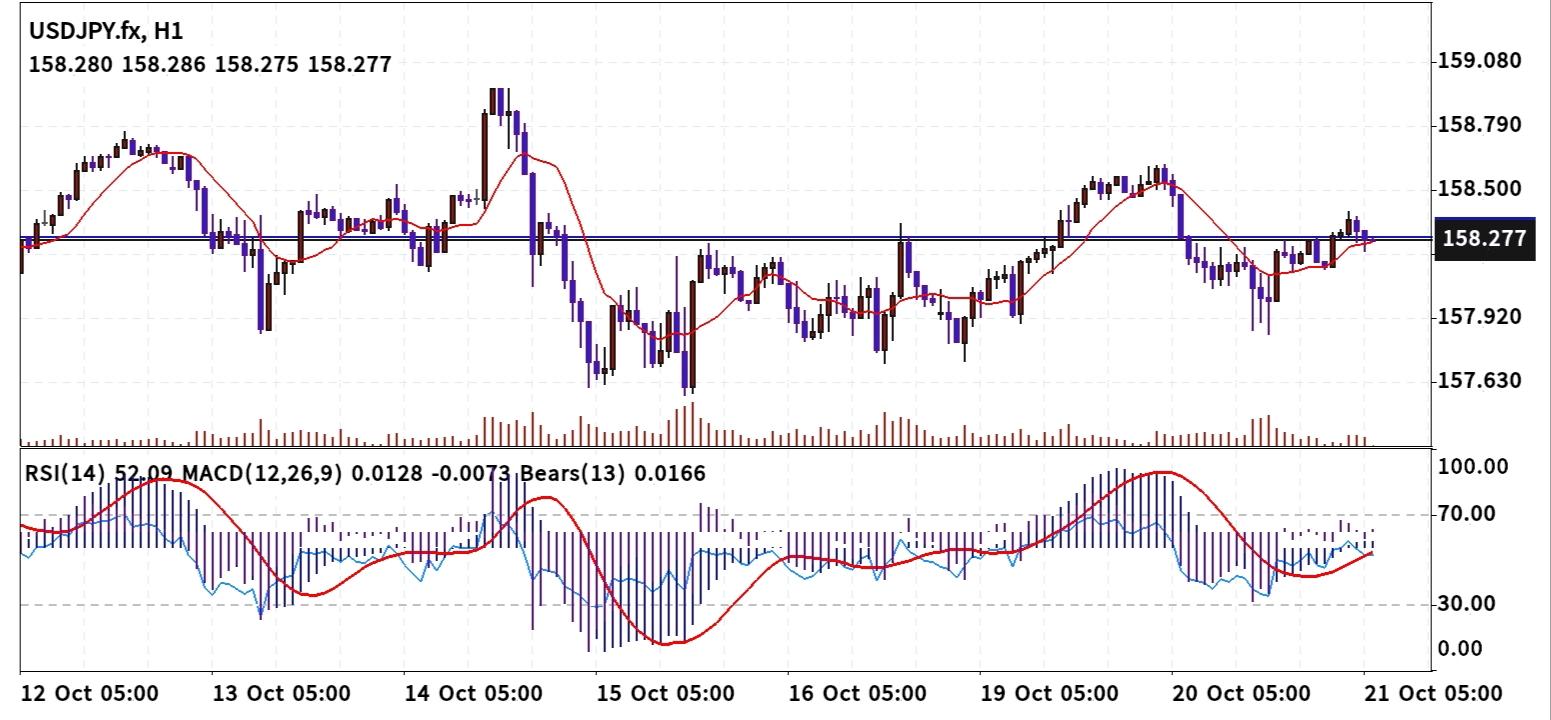This screenshot has width=1551, height=720.
Task: Click the 14 Oct 05:00 time label
Action: click(473, 694)
